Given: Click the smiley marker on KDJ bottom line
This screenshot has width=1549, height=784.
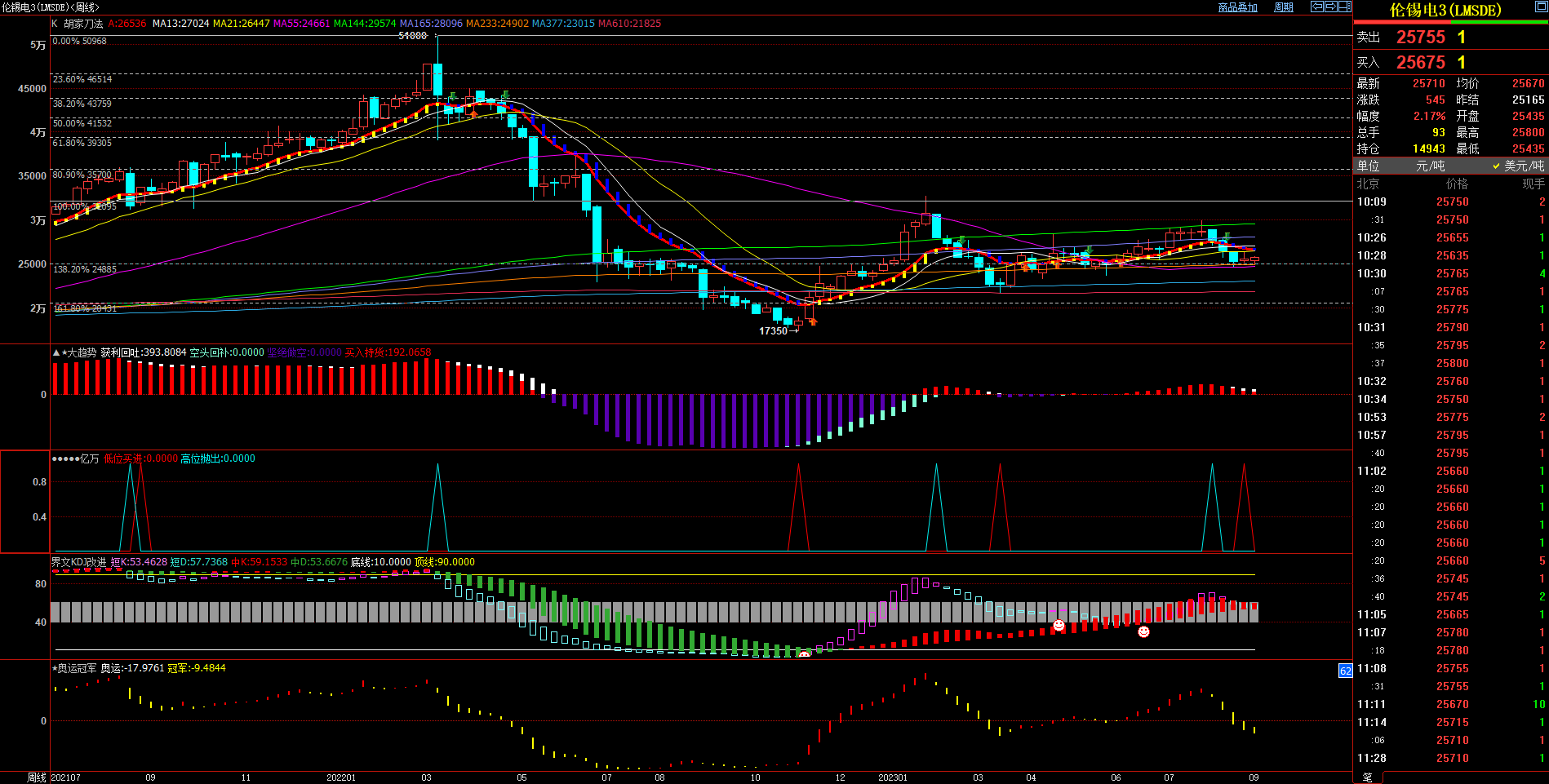Looking at the screenshot, I should 804,654.
